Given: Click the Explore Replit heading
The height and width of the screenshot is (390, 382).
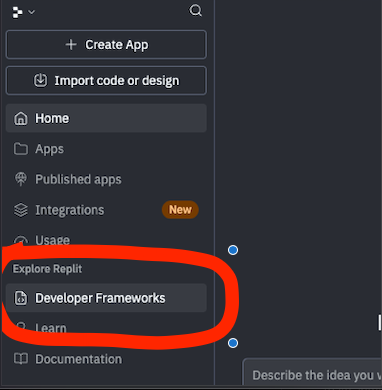Looking at the screenshot, I should (47, 269).
